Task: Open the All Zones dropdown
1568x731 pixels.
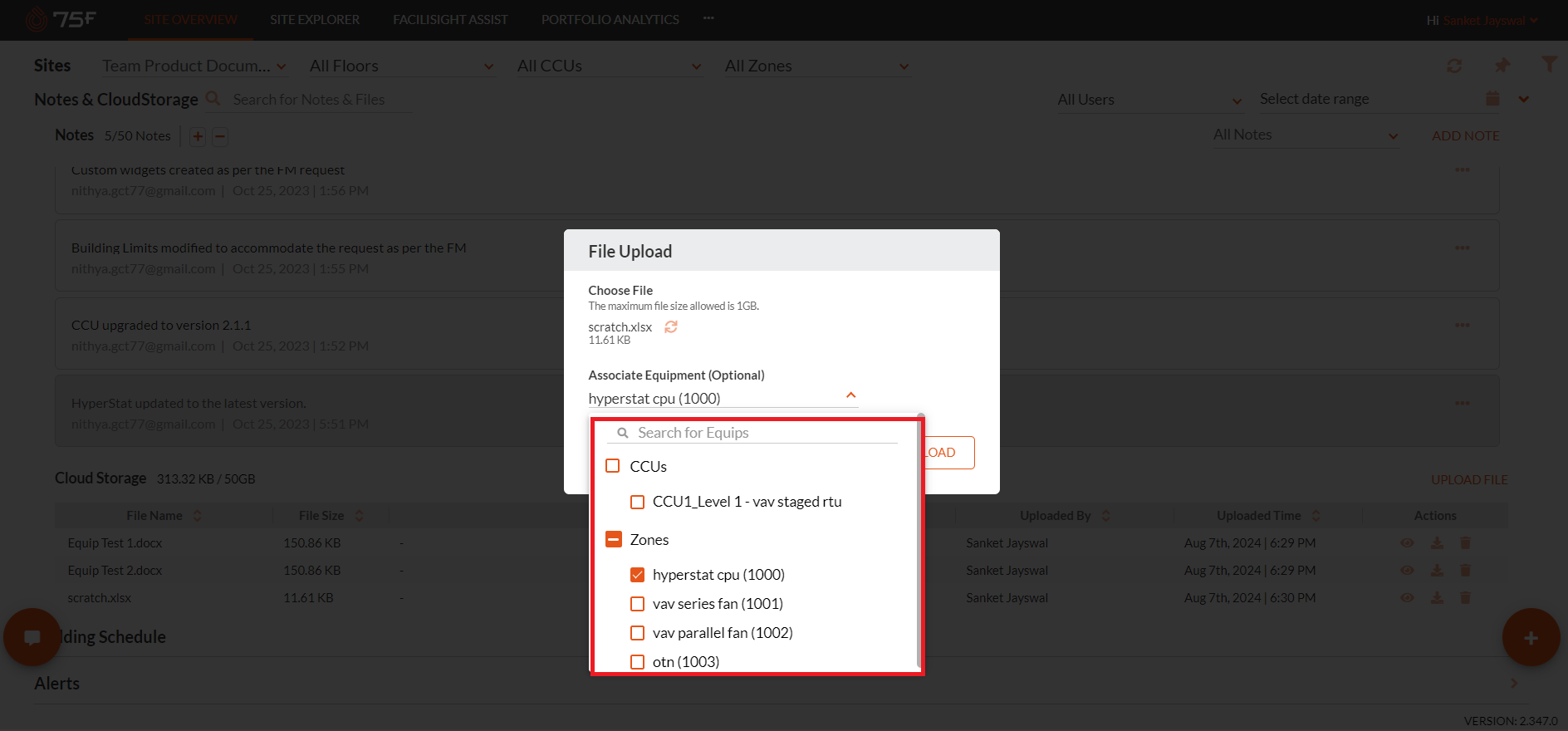Action: point(817,66)
